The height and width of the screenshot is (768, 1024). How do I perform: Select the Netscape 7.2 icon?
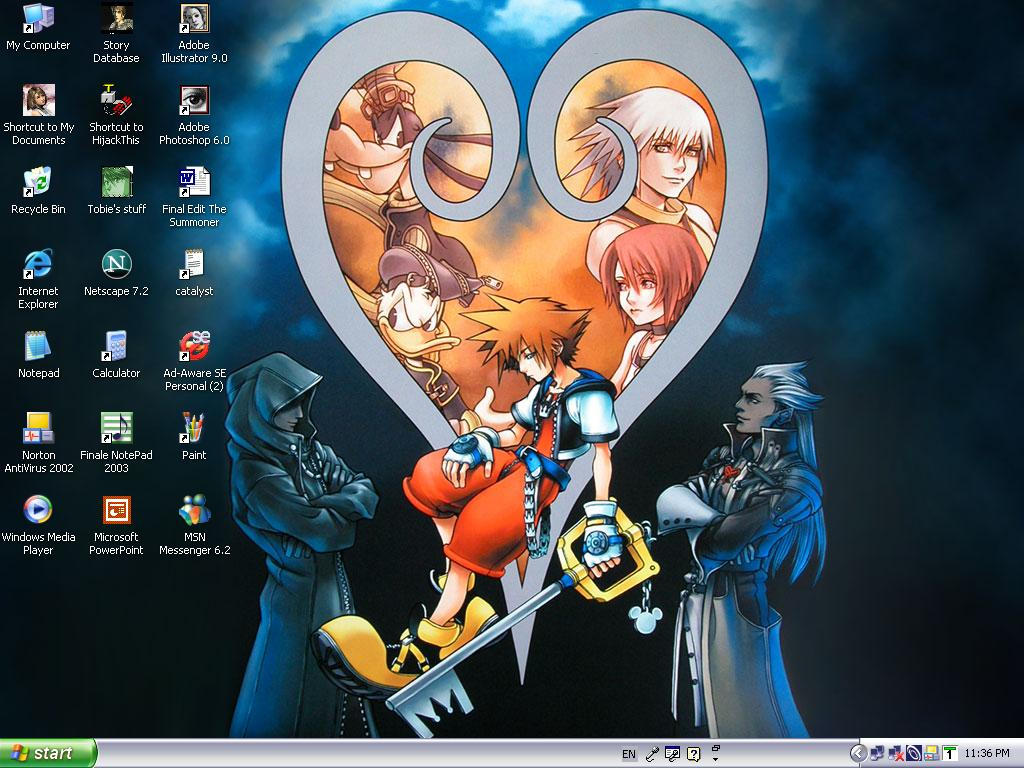[116, 274]
